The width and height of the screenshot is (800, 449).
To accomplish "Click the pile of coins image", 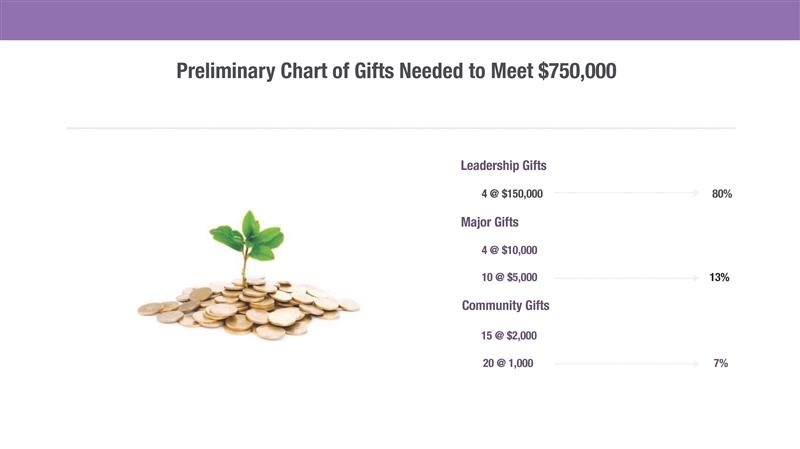I will tap(250, 305).
